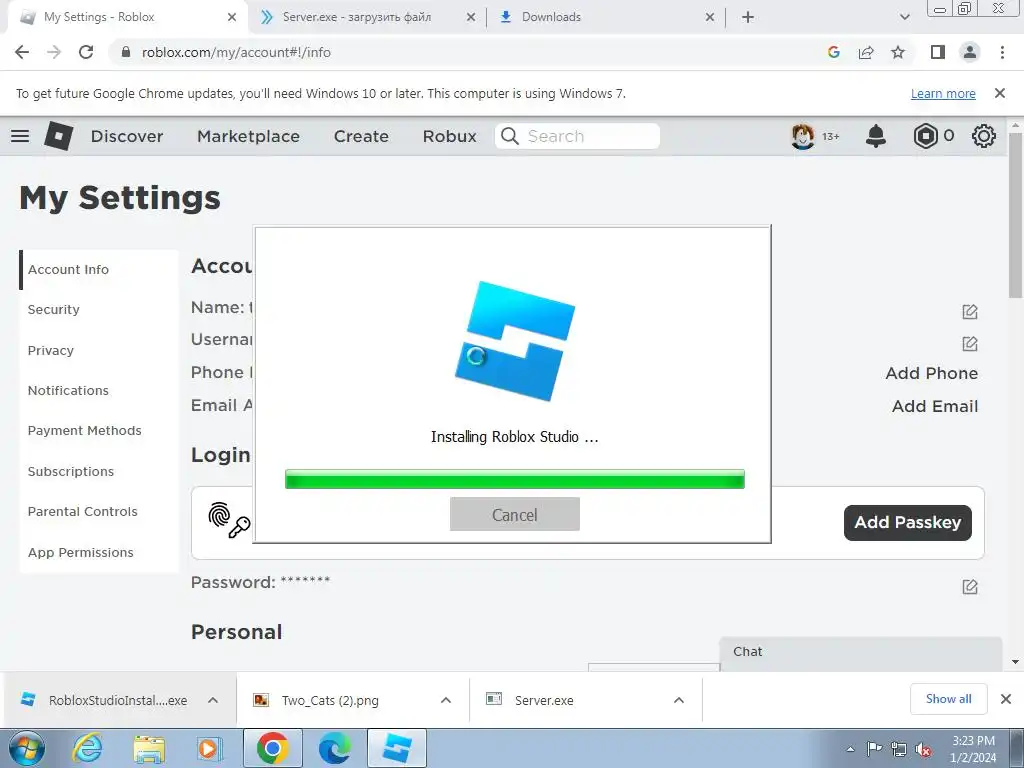Share this page via address bar icon
Image resolution: width=1024 pixels, height=768 pixels.
pyautogui.click(x=866, y=52)
